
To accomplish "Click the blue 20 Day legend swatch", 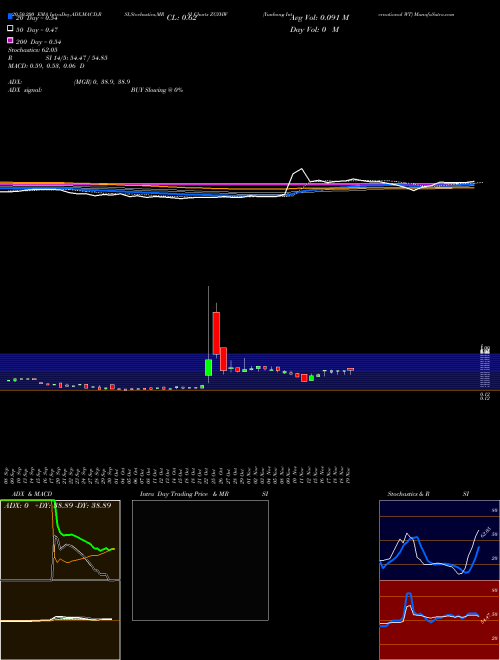I will pyautogui.click(x=10, y=17).
